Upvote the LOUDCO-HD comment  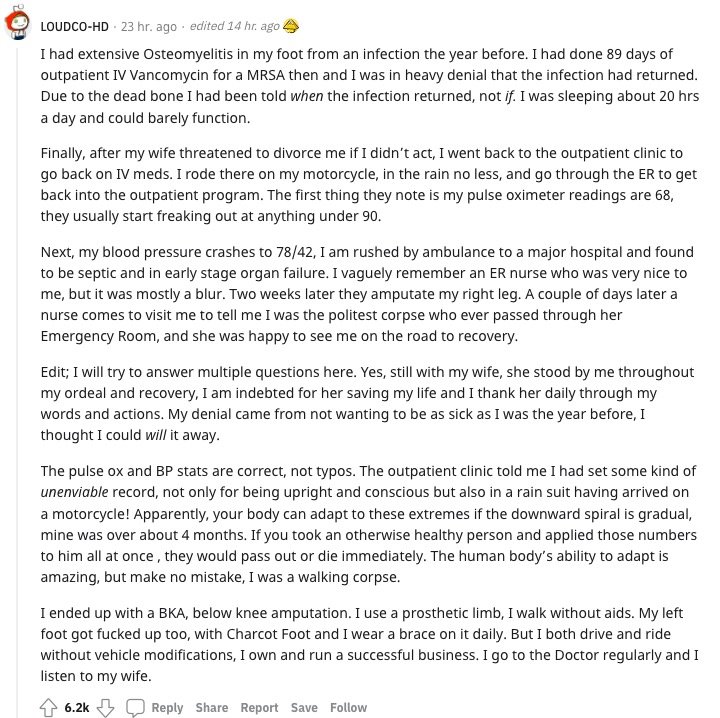(x=48, y=707)
